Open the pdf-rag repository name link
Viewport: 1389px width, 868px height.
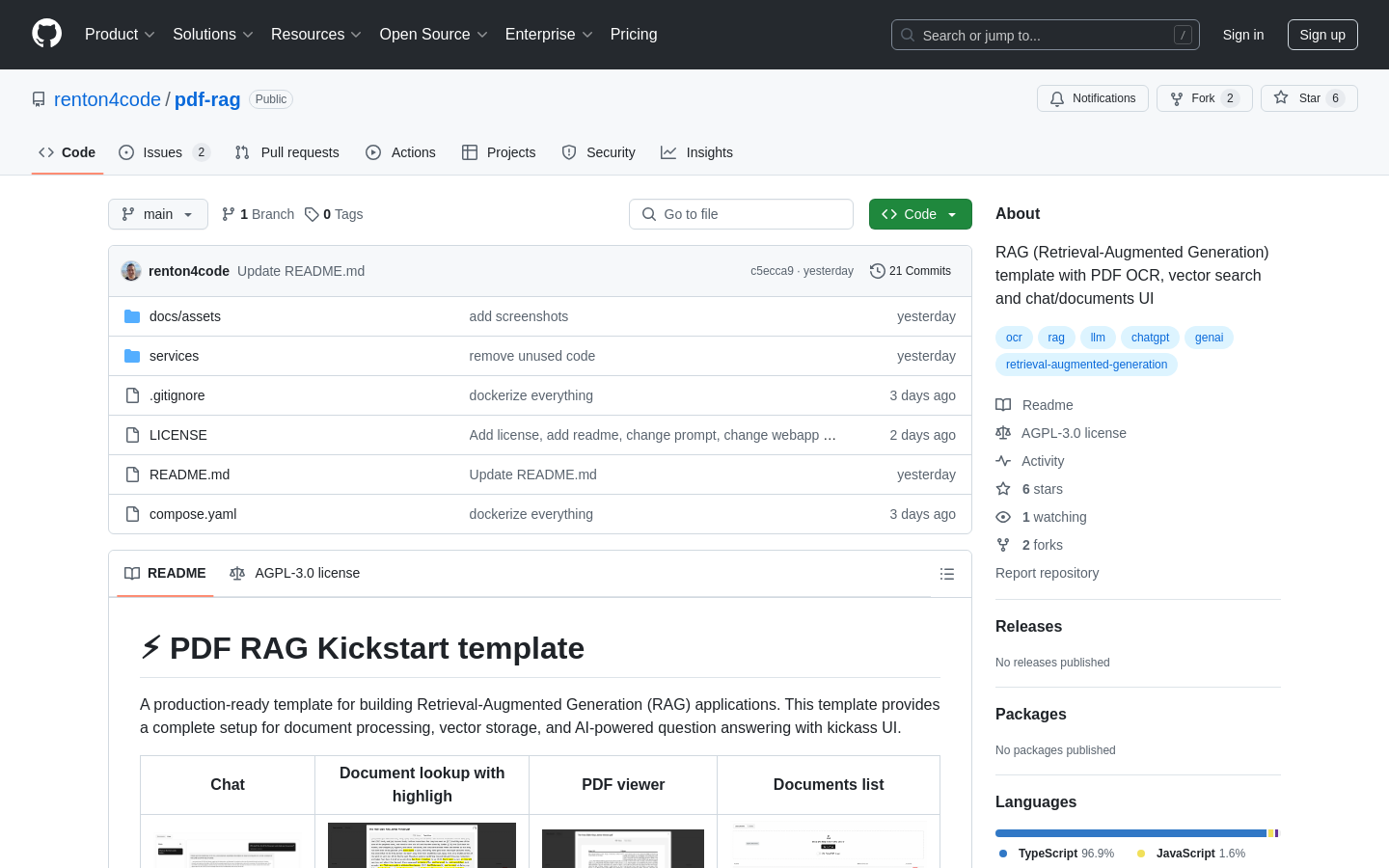pyautogui.click(x=207, y=99)
